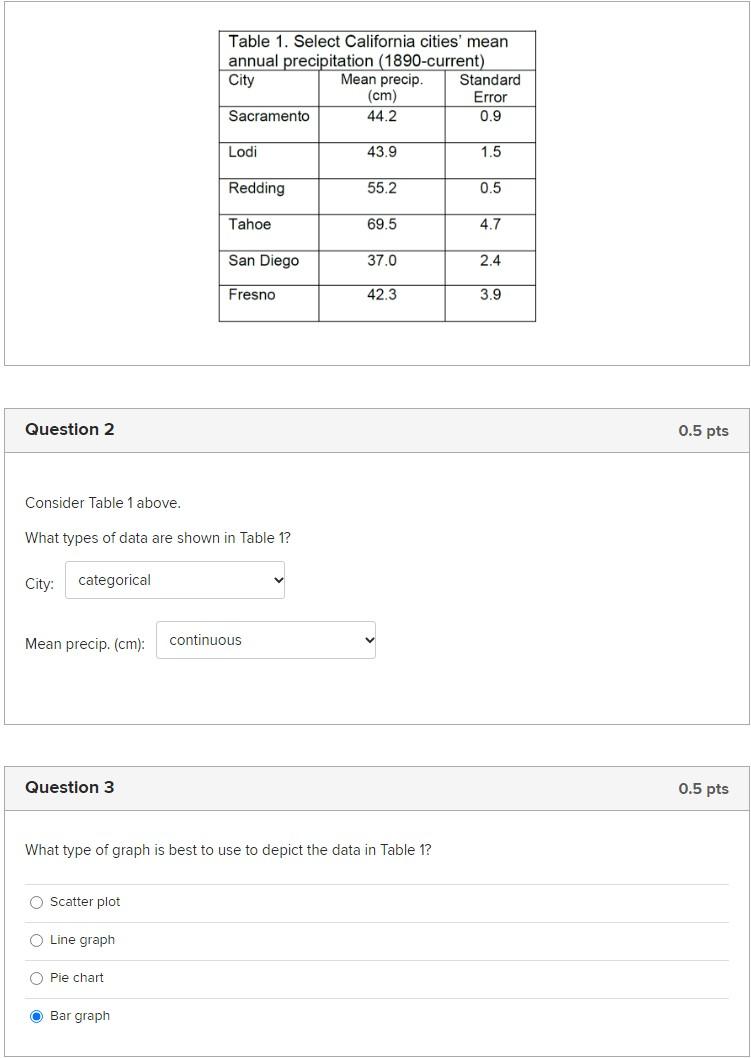Choose Pie chart as the answer
Viewport: 751px width, 1058px height.
[36, 978]
